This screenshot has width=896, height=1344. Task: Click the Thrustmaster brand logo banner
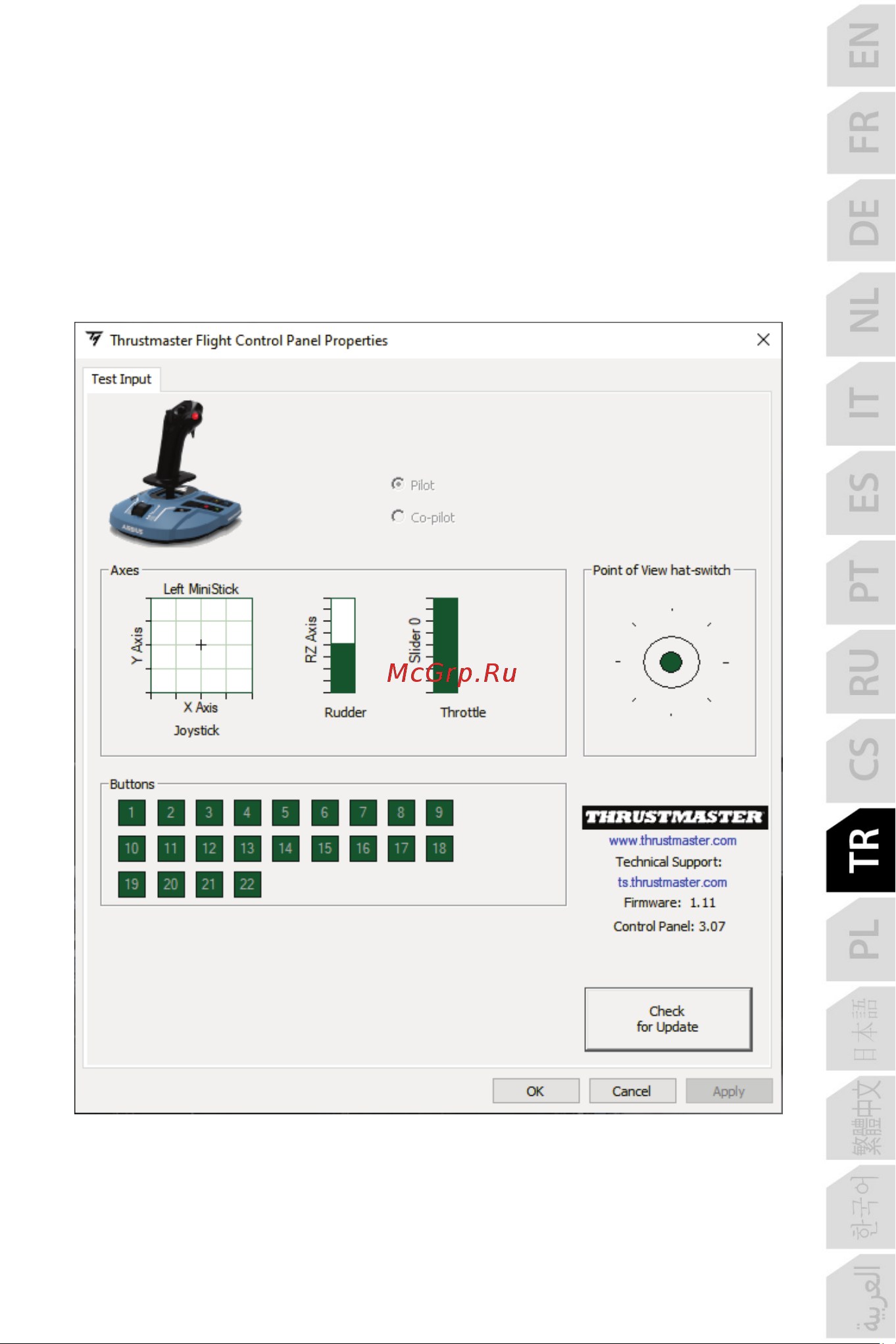click(x=675, y=817)
